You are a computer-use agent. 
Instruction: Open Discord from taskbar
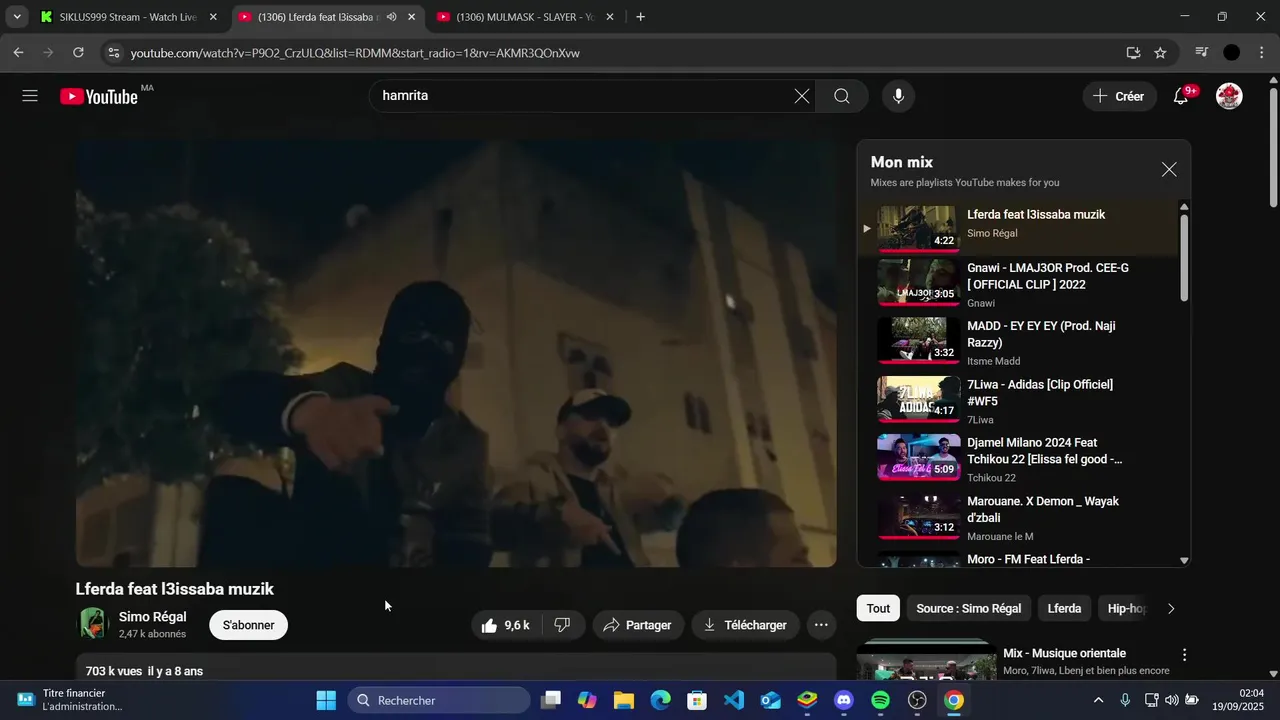tap(843, 700)
